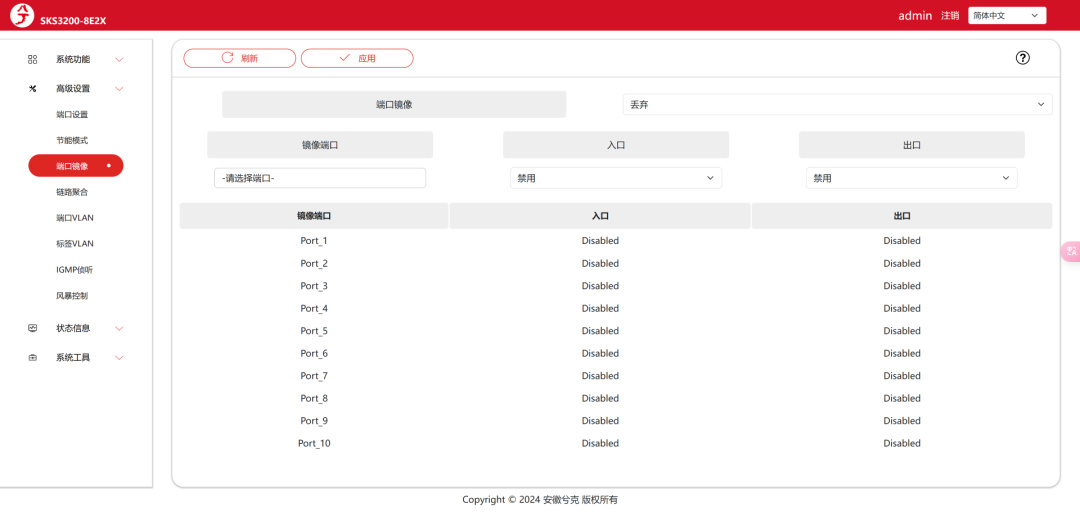Click the 状态信息 menu label
Viewport: 1080px width, 512px height.
[73, 328]
